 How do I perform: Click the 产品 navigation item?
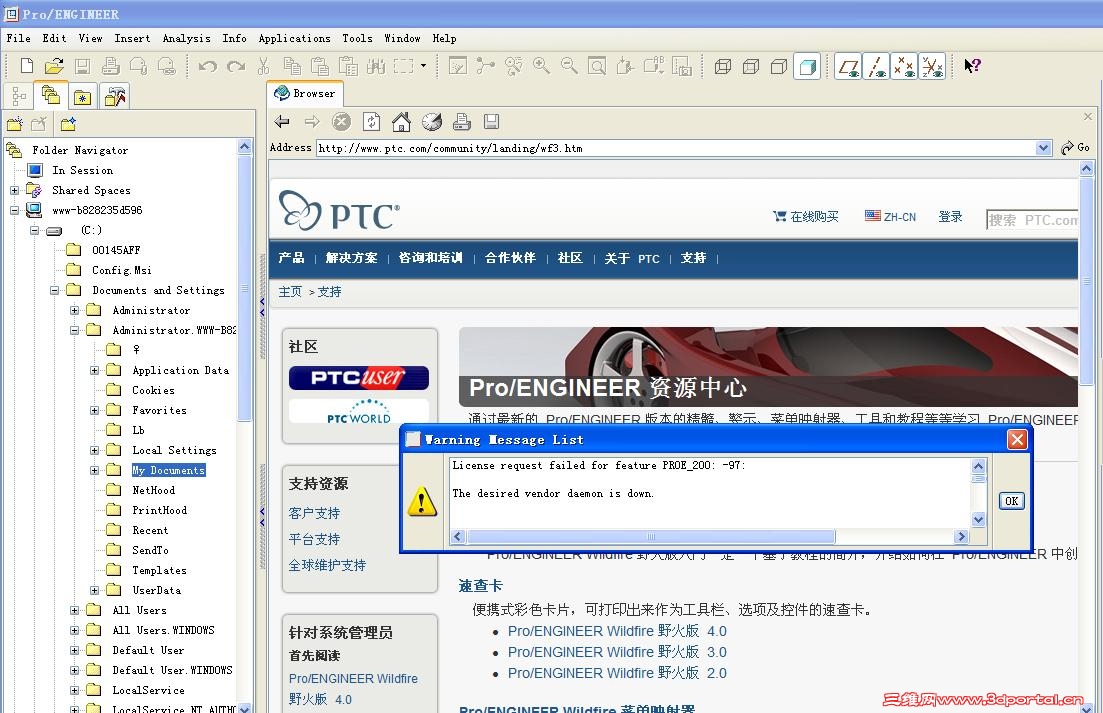pos(291,257)
